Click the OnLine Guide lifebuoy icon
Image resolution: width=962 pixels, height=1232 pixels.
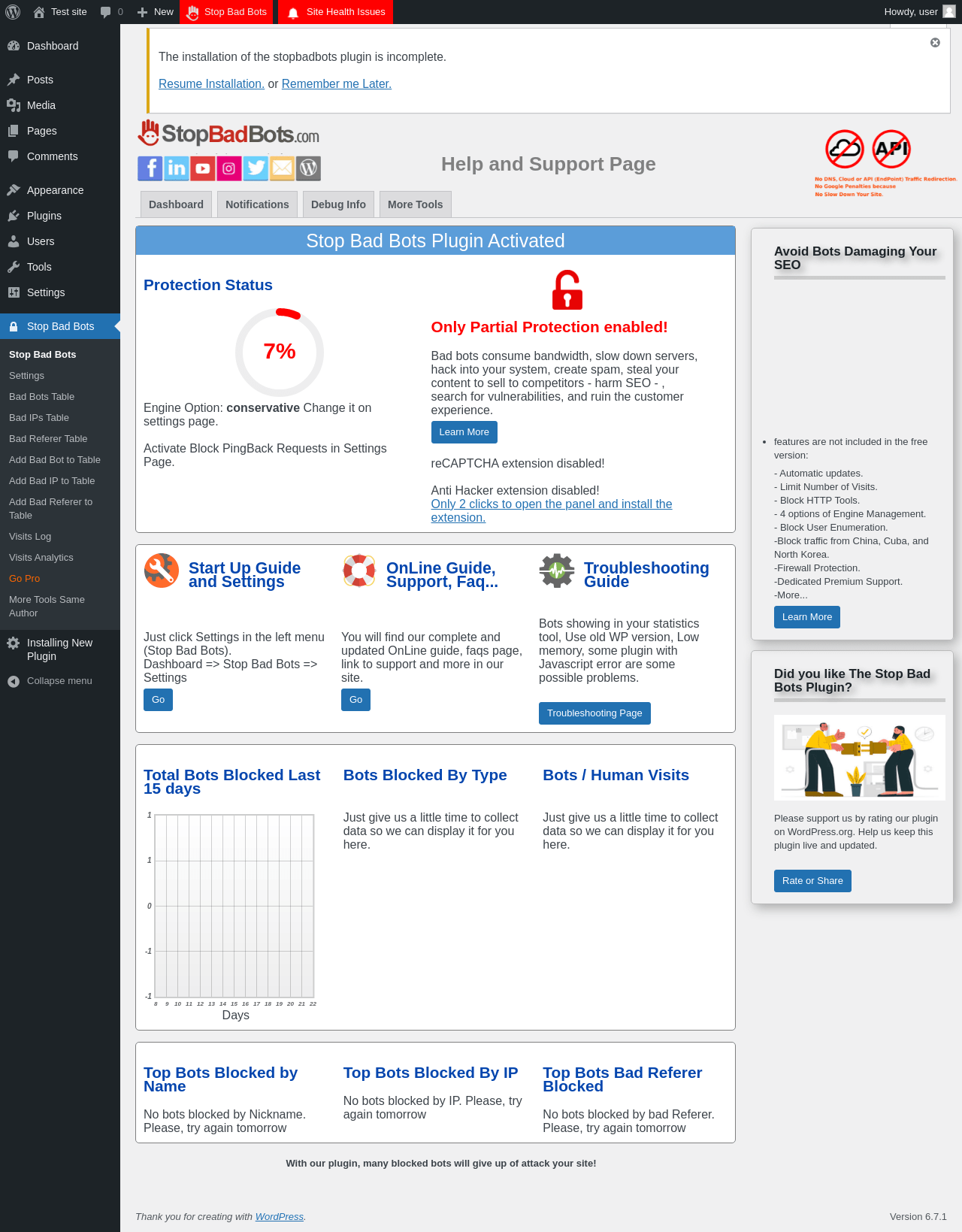tap(359, 571)
